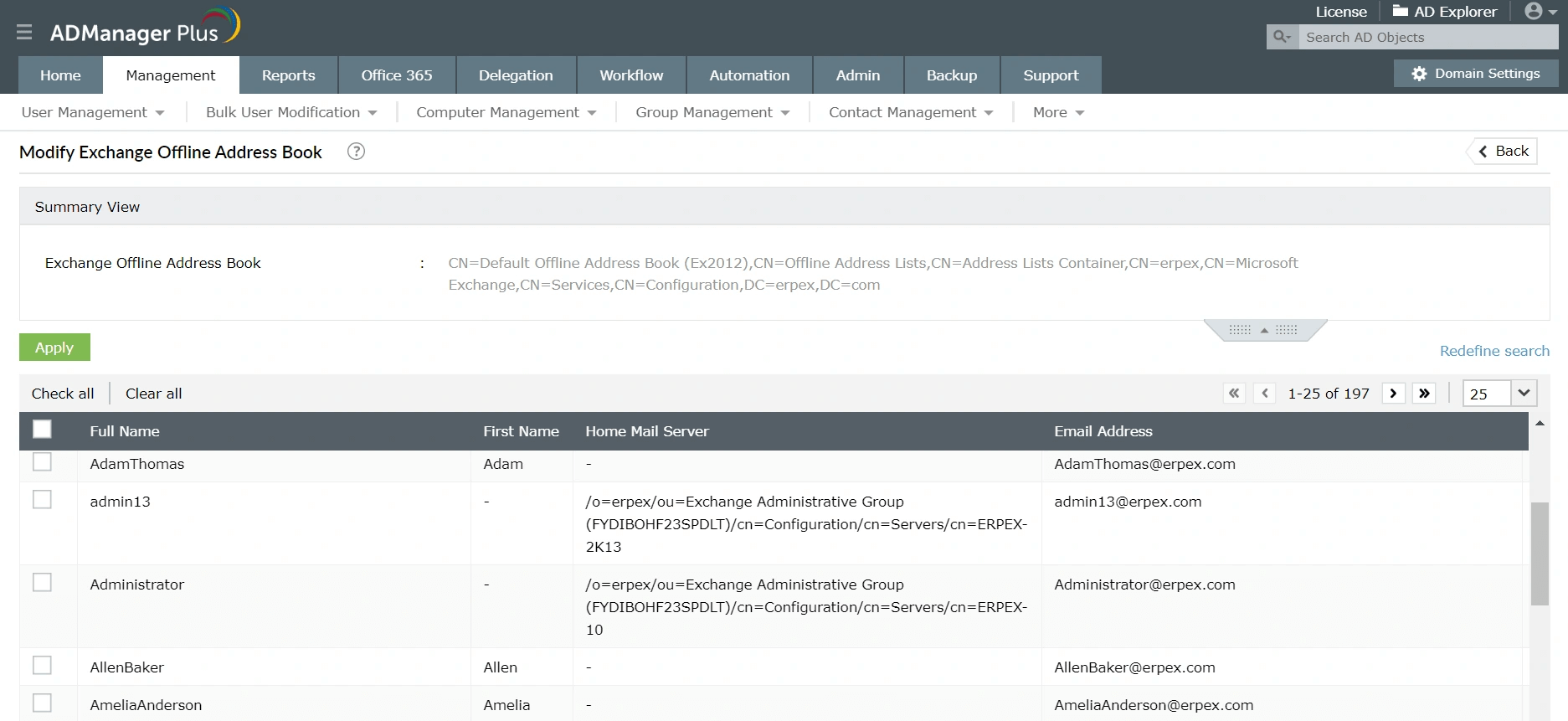Focus the Search AD Objects field
This screenshot has height=721, width=1568.
pos(1428,37)
